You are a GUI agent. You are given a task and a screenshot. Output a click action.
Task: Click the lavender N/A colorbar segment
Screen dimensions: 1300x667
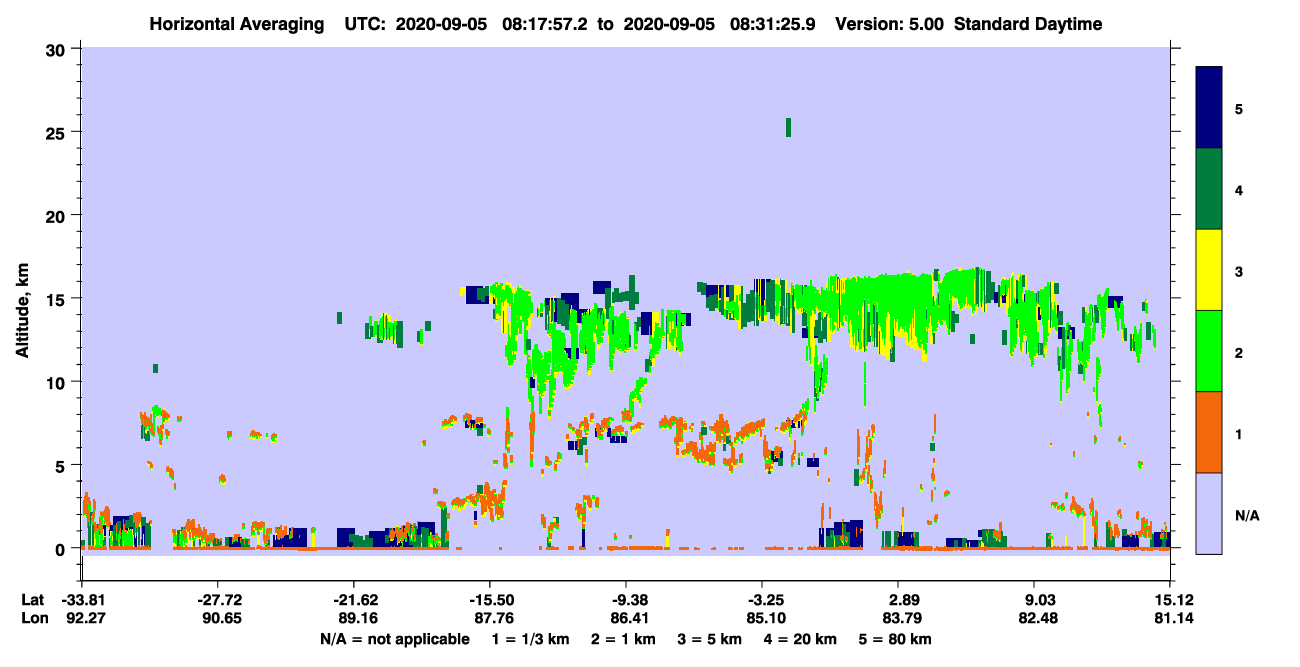pos(1209,513)
